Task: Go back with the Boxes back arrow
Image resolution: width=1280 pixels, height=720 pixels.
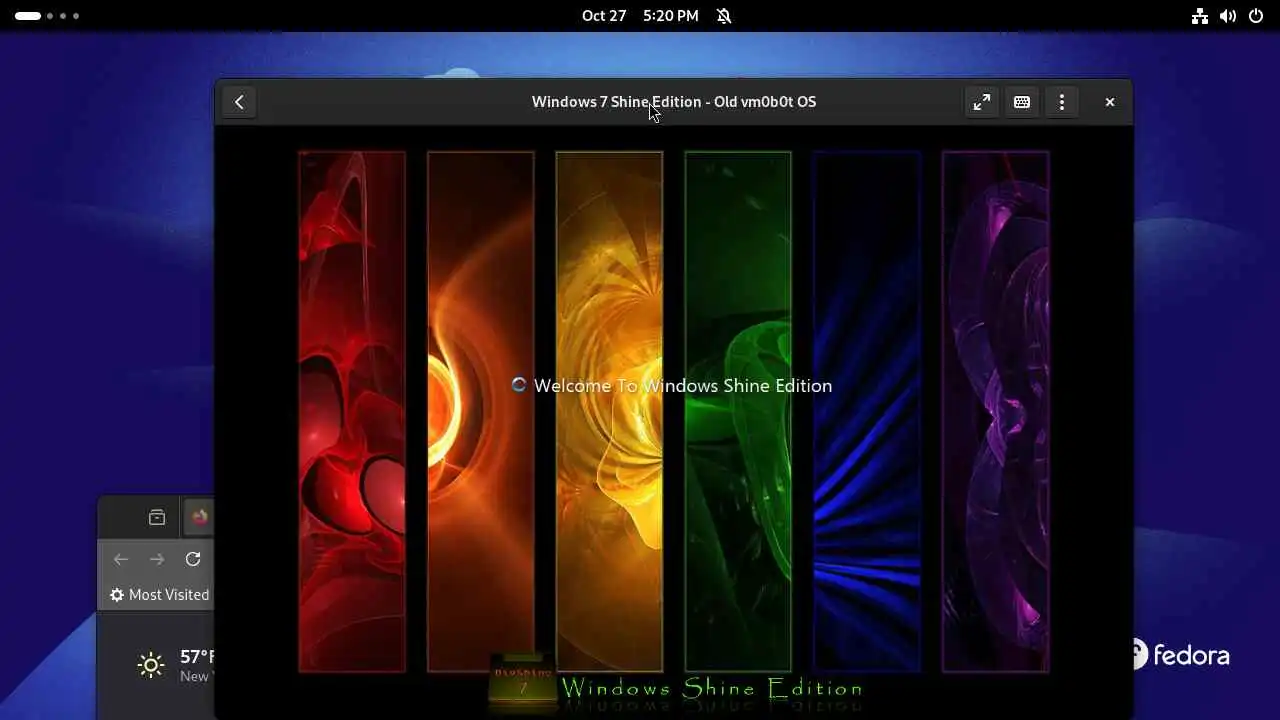Action: pyautogui.click(x=239, y=102)
